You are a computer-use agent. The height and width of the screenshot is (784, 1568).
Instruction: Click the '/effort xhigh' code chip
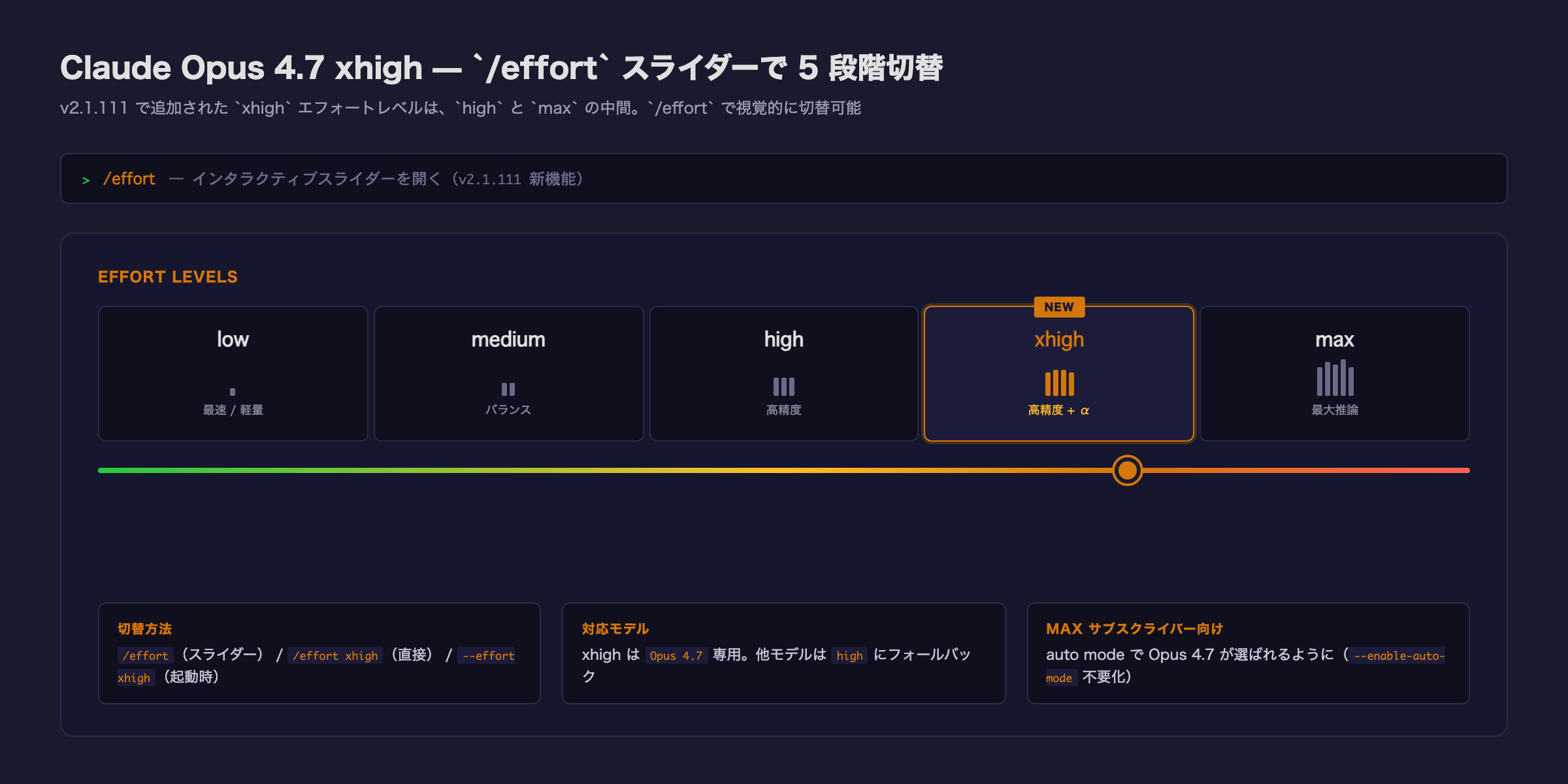click(335, 655)
